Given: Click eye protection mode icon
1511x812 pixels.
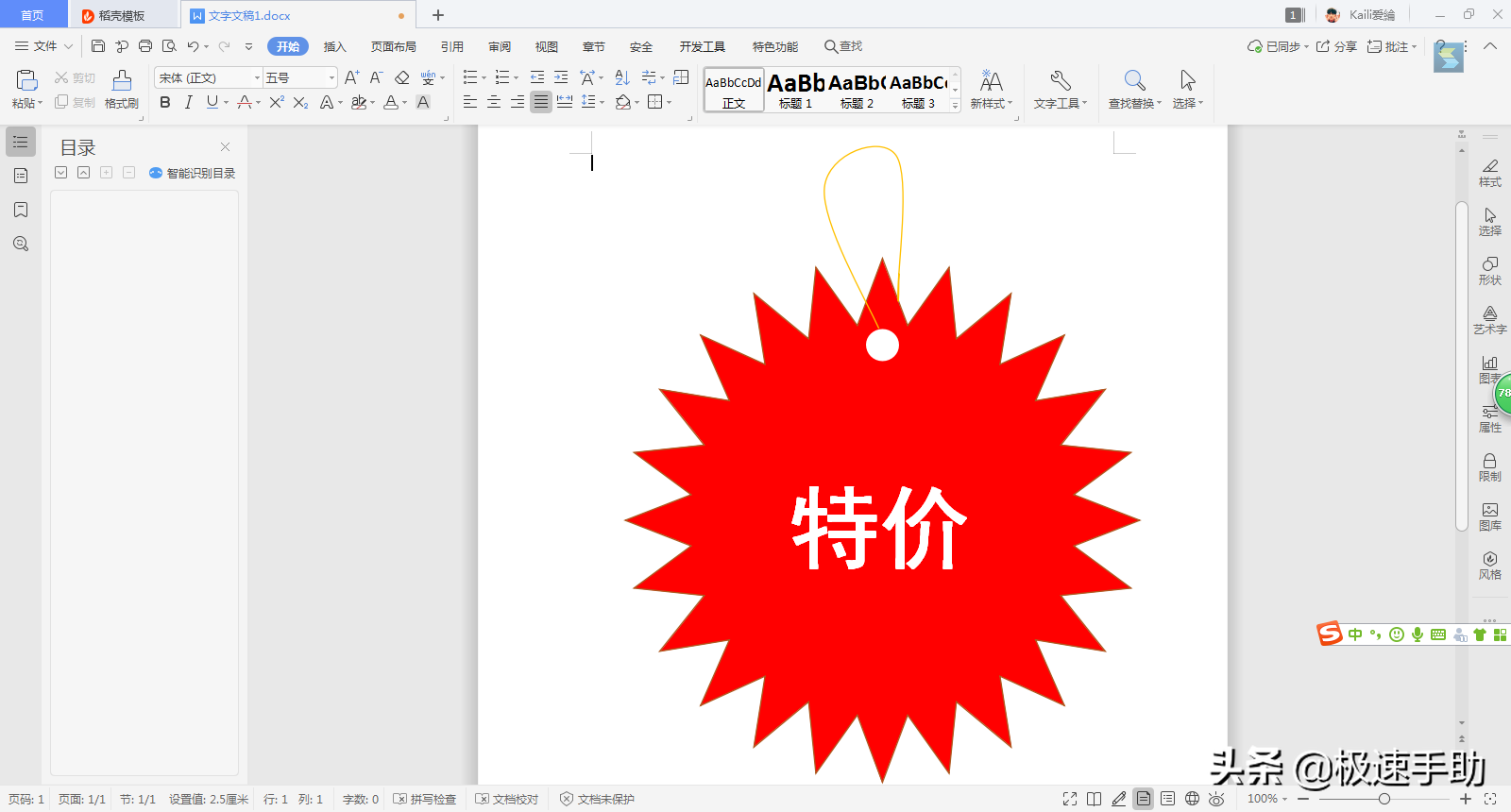Looking at the screenshot, I should click(x=1216, y=799).
